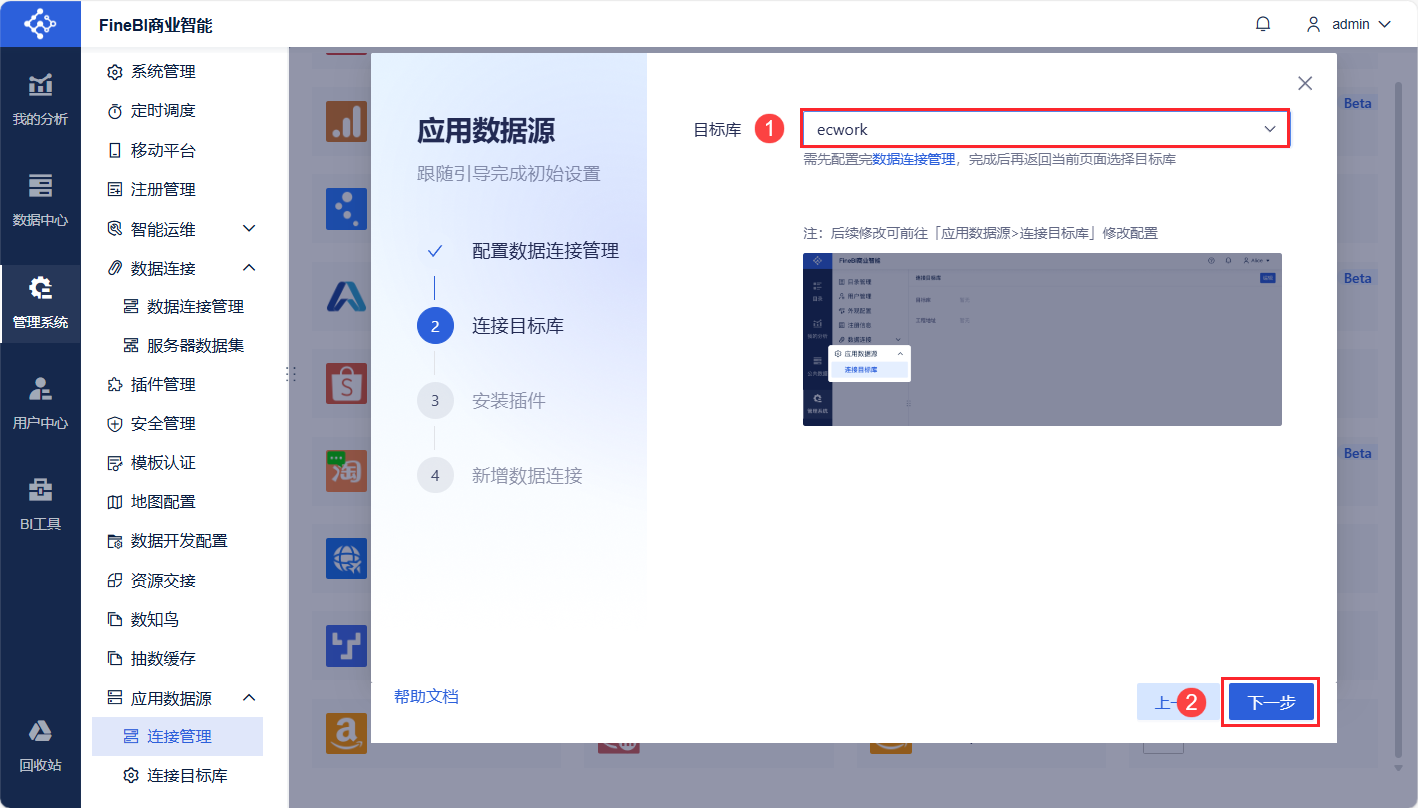This screenshot has width=1418, height=808.
Task: Open the admin user menu
Action: (1349, 24)
